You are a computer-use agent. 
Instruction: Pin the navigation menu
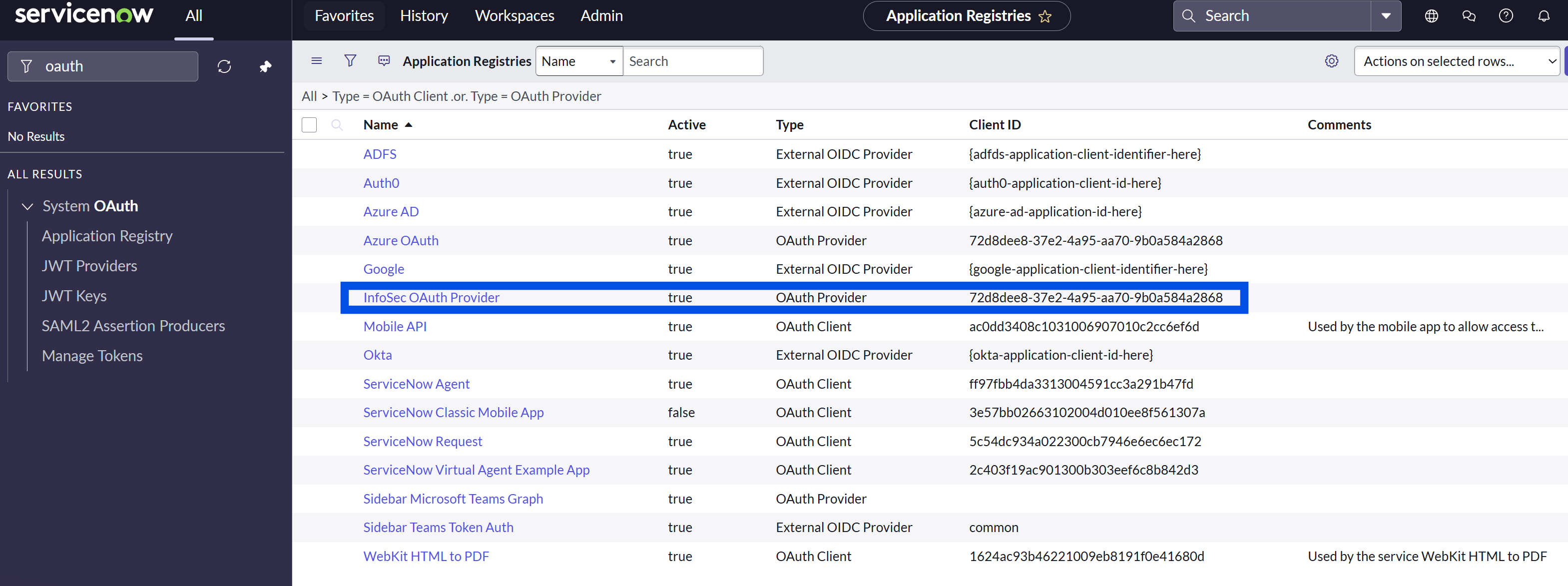pos(265,66)
